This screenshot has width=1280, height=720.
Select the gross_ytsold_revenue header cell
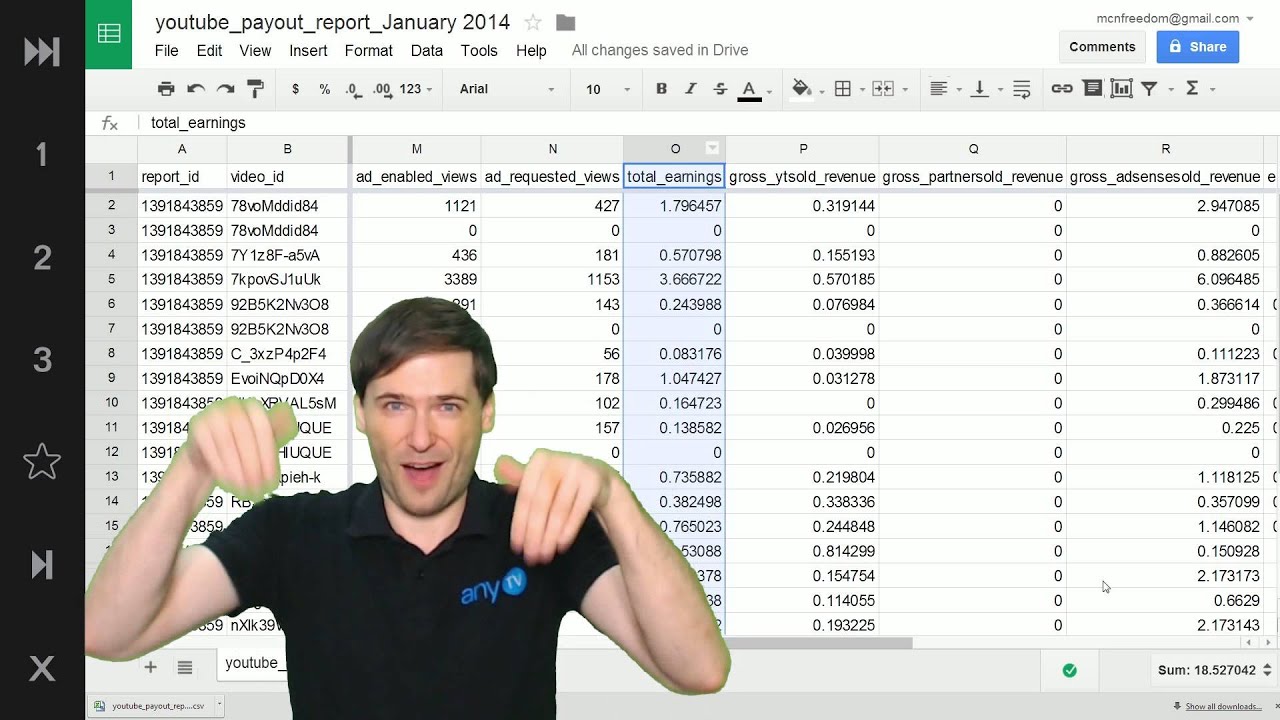coord(802,177)
